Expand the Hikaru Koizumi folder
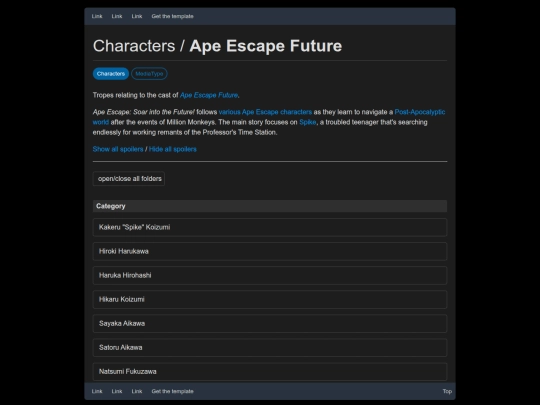The width and height of the screenshot is (540, 405). click(270, 300)
